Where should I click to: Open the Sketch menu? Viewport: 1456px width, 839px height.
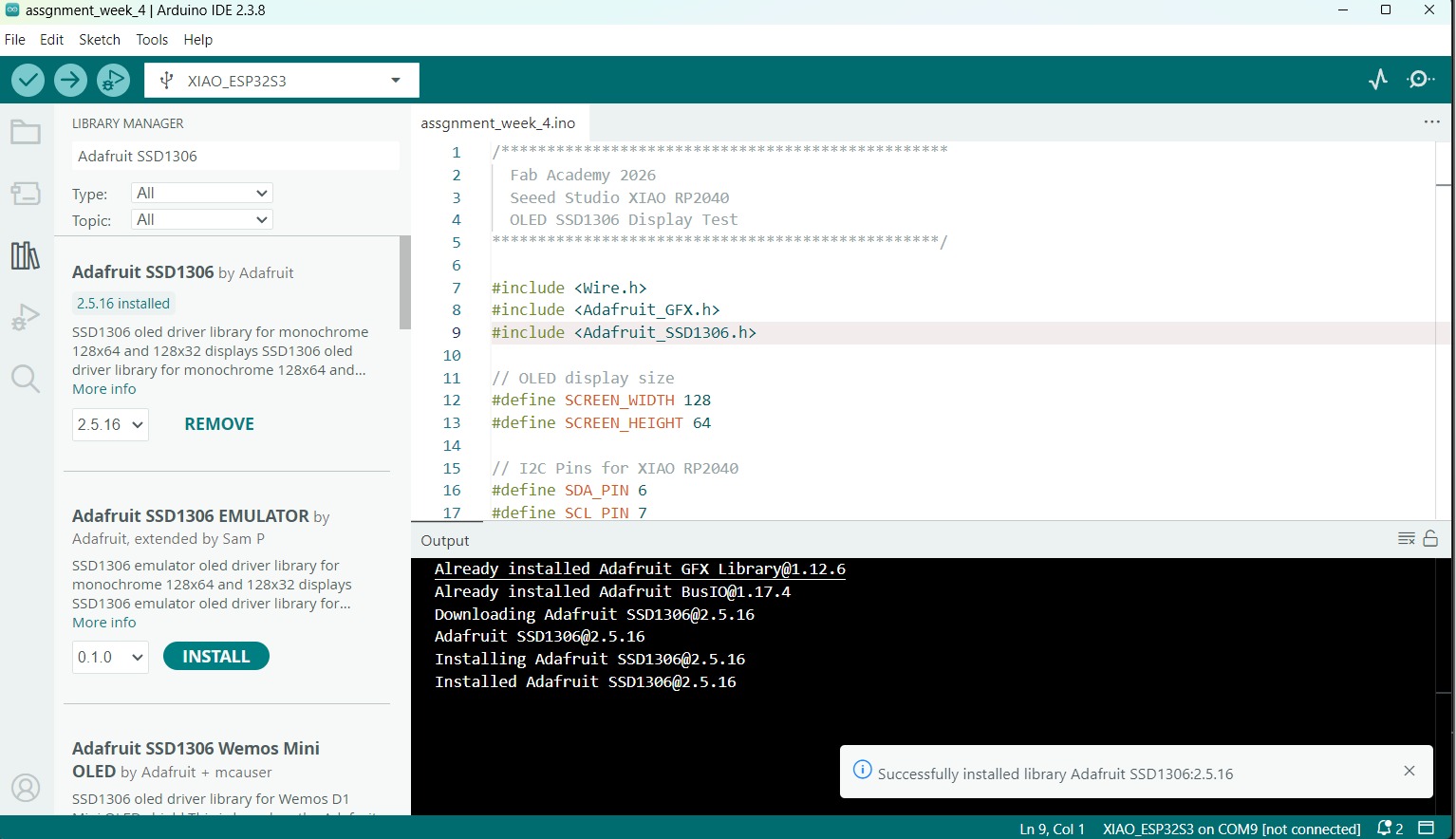[x=100, y=40]
